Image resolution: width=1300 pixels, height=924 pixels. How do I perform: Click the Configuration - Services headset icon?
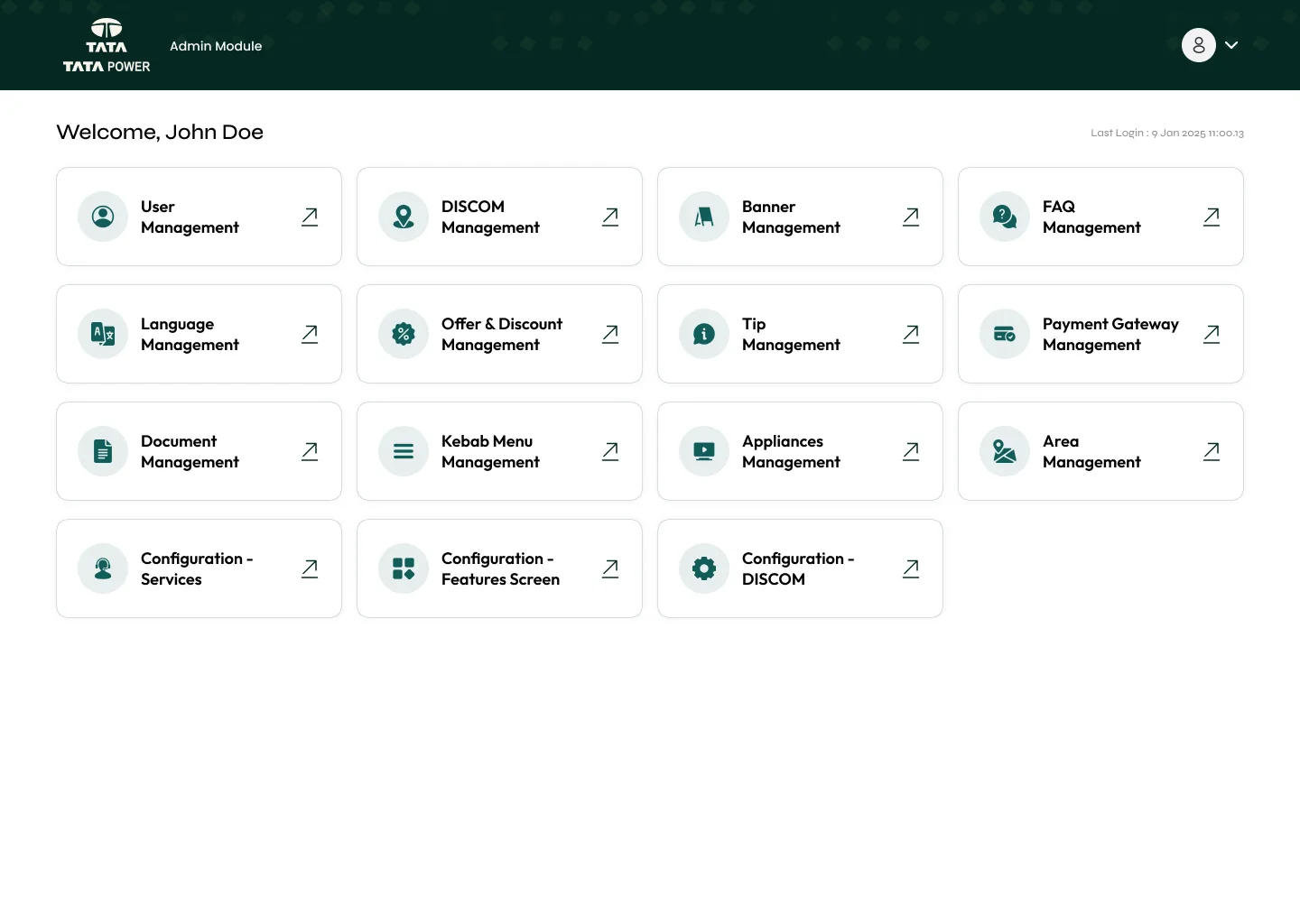(x=103, y=568)
